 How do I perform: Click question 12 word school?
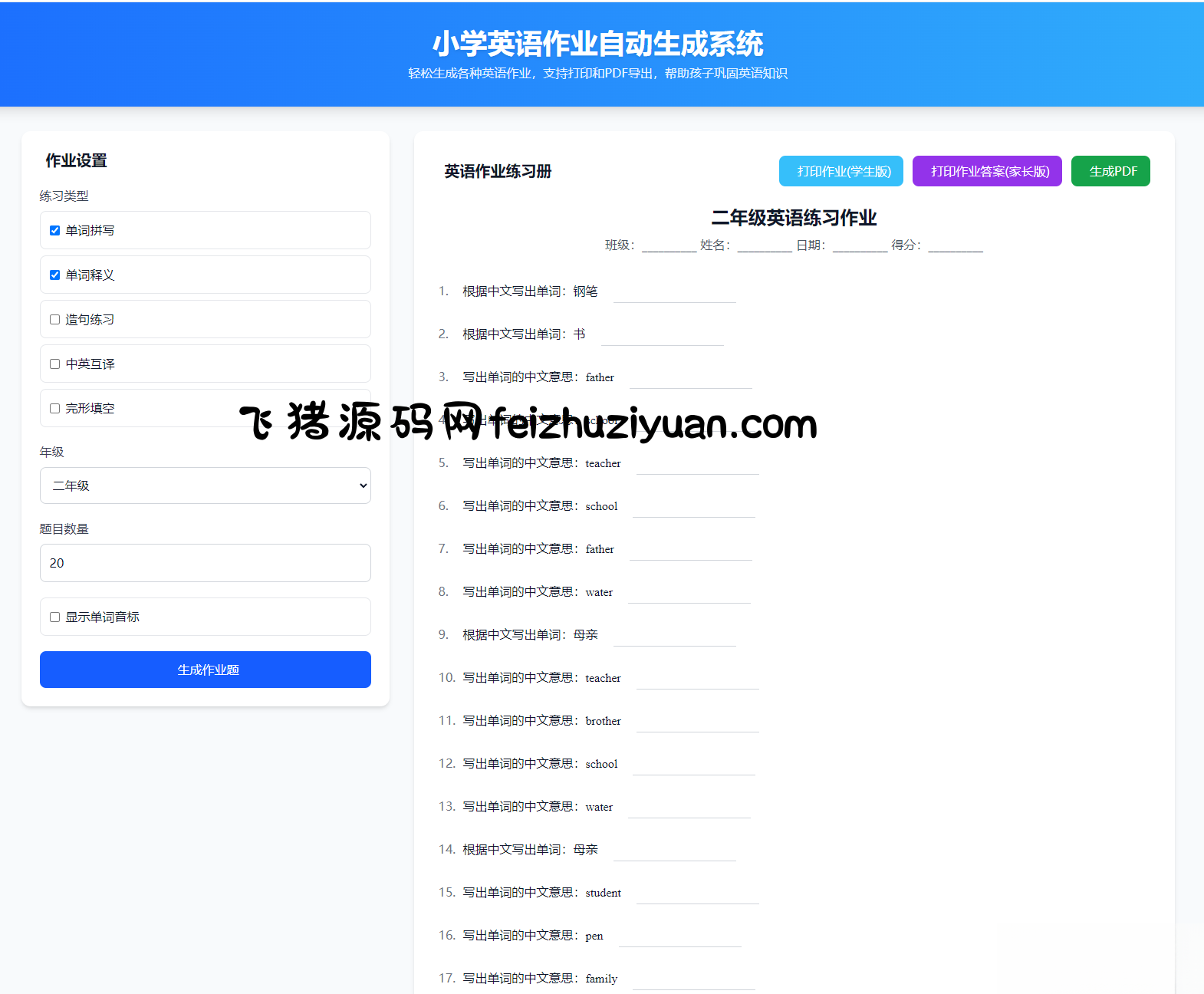[601, 764]
